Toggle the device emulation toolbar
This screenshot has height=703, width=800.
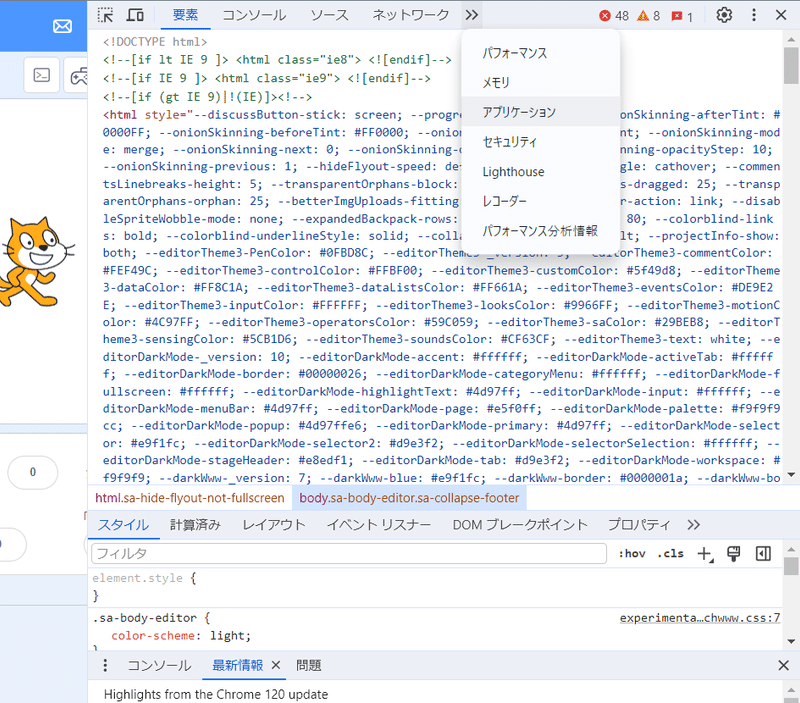137,15
